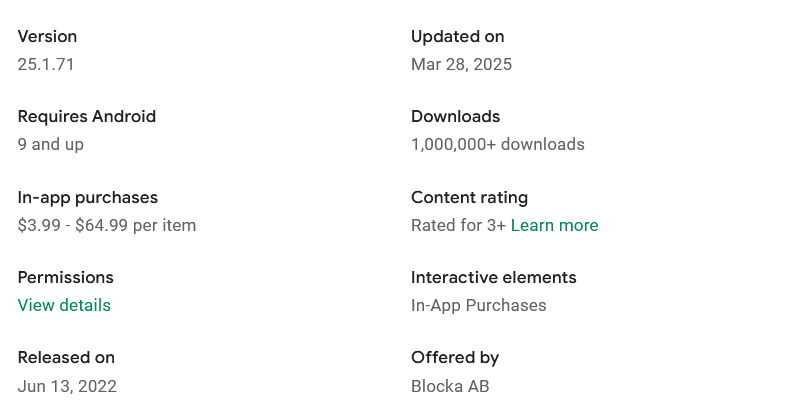This screenshot has width=787, height=416.
Task: Click the Version heading
Action: (x=47, y=36)
